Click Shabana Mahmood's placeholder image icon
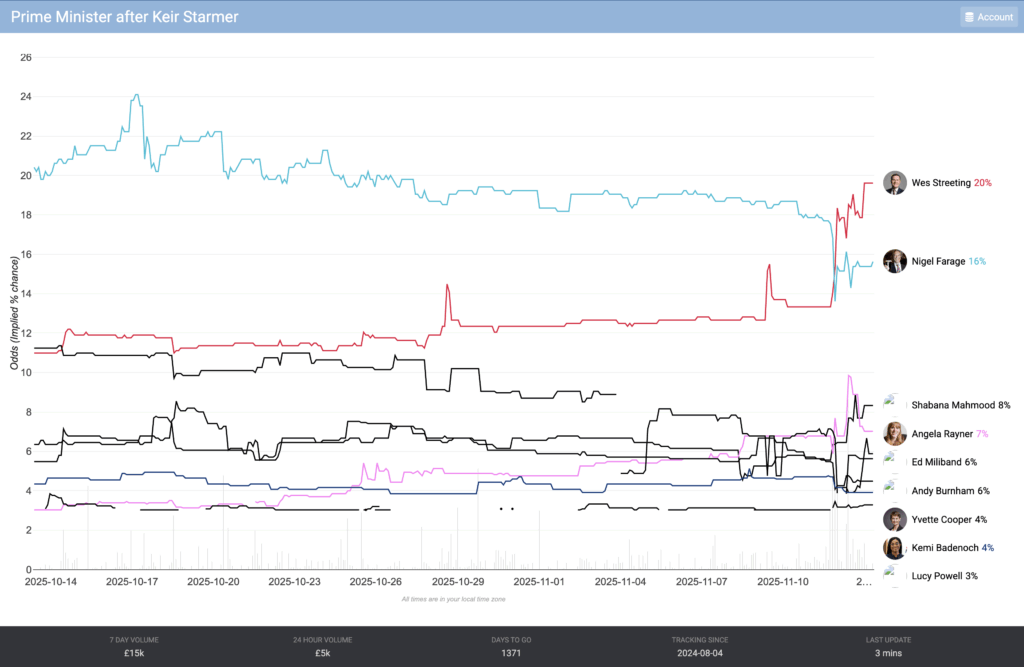This screenshot has width=1024, height=667. point(894,404)
